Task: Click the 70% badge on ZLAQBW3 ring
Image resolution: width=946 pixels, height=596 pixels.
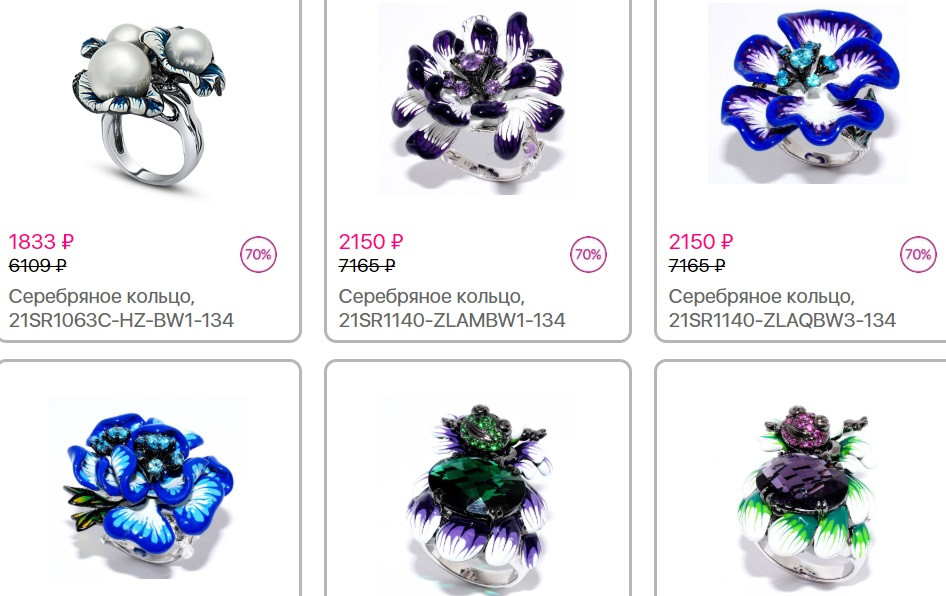Action: tap(918, 255)
